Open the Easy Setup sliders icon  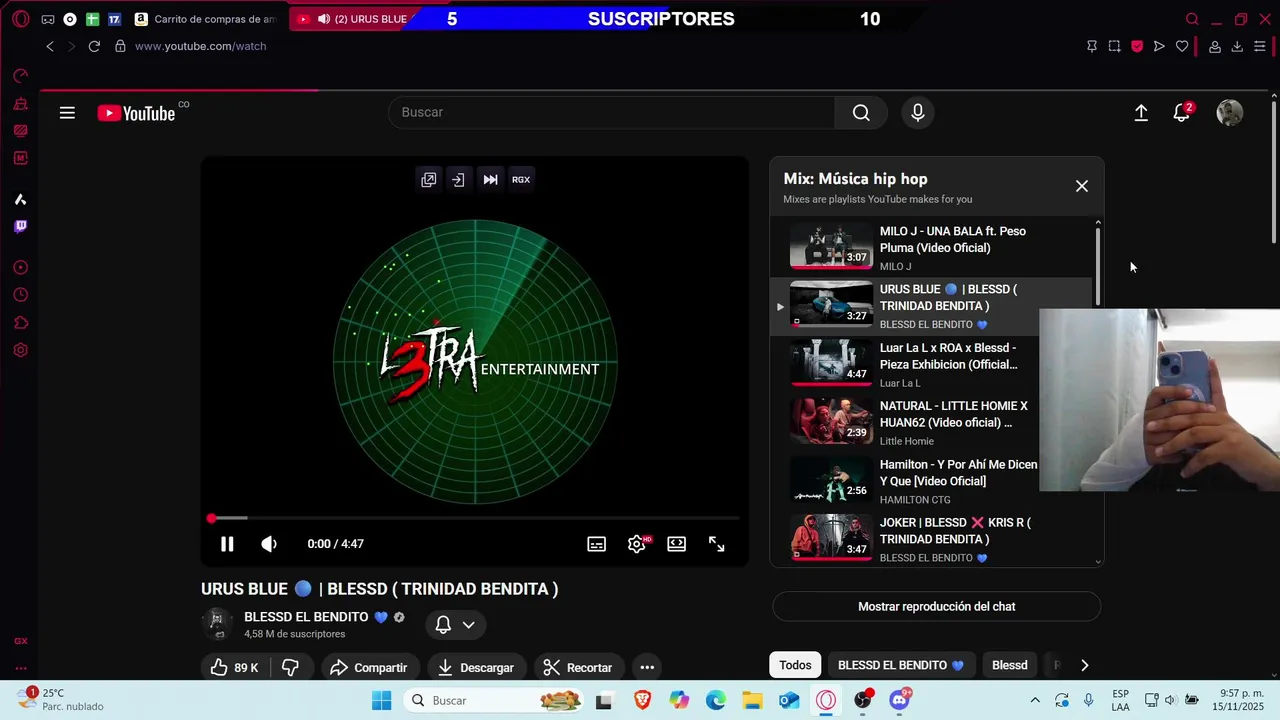tap(1260, 46)
